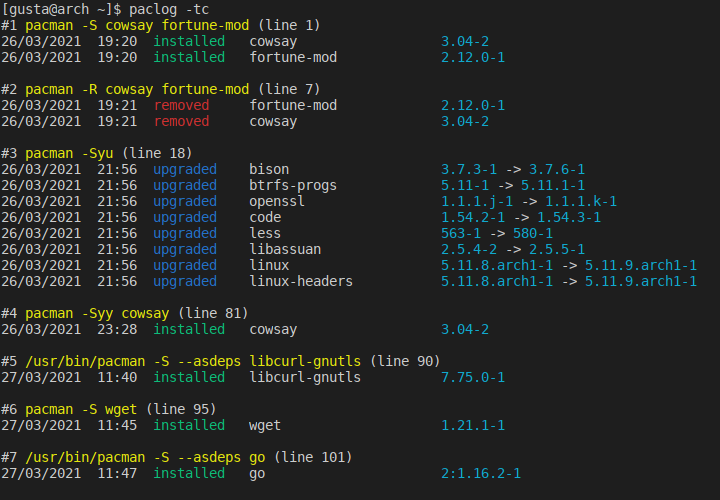The height and width of the screenshot is (500, 720).
Task: Select transaction header #1 pacman -S cowsay fortune-mod
Action: [160, 25]
